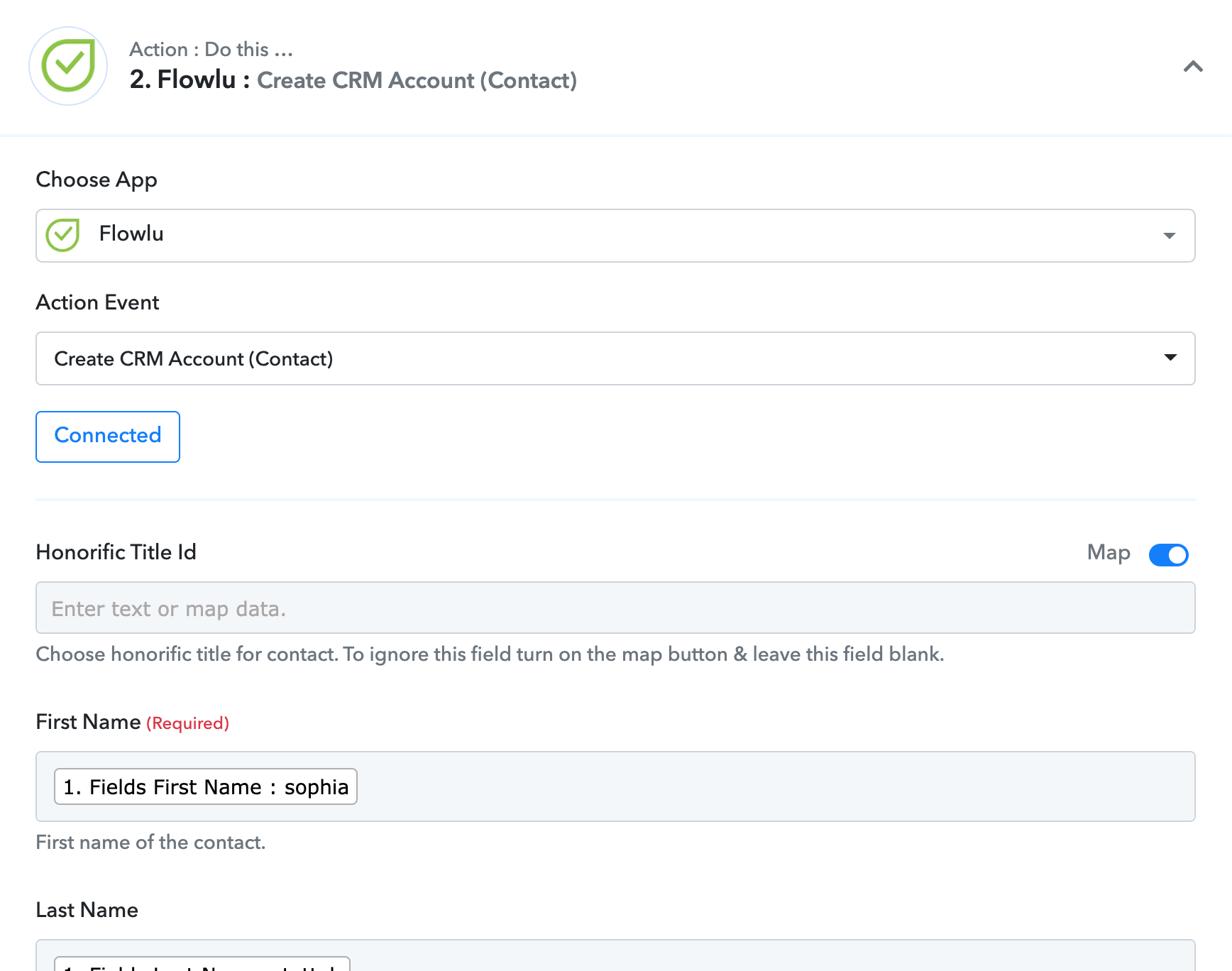Click the Connected button
The image size is (1232, 971).
coord(108,437)
